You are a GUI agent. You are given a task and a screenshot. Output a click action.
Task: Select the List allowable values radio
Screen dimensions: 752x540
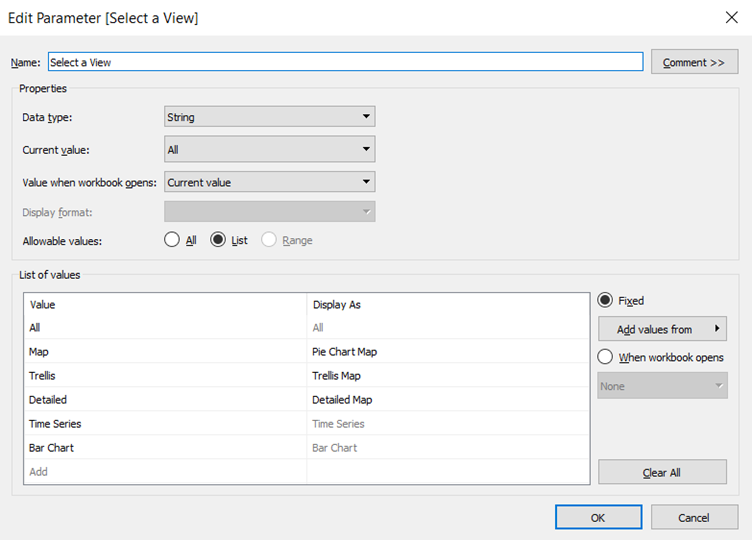tap(219, 240)
